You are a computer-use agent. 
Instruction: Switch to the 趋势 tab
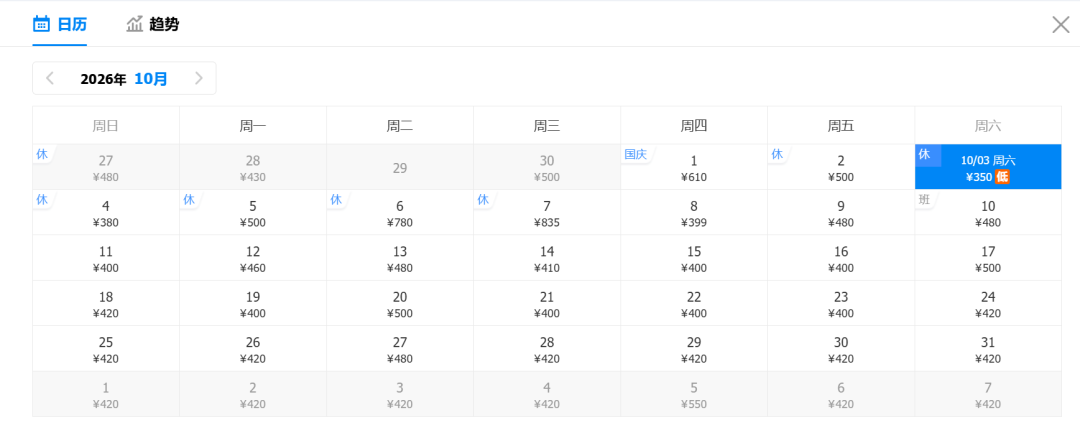[x=153, y=24]
